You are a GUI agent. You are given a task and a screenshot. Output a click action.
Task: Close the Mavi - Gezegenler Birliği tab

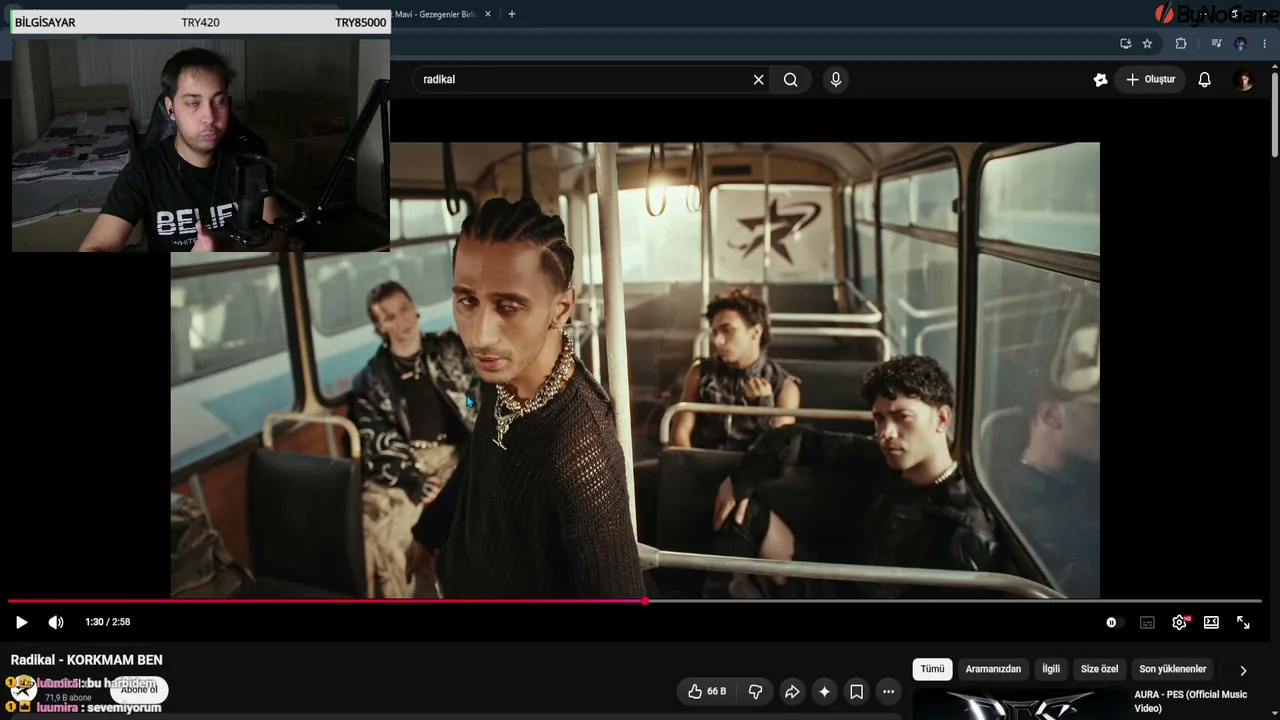click(x=488, y=14)
